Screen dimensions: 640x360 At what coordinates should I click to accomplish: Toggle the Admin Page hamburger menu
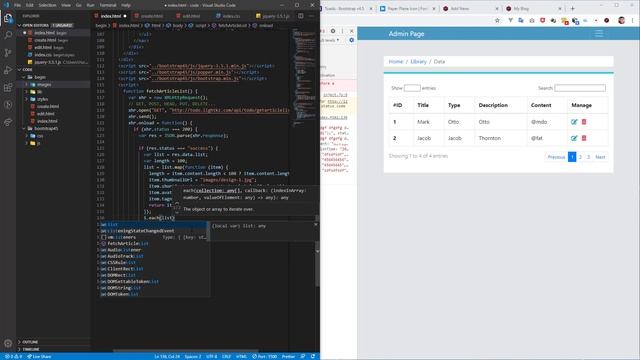pos(599,33)
